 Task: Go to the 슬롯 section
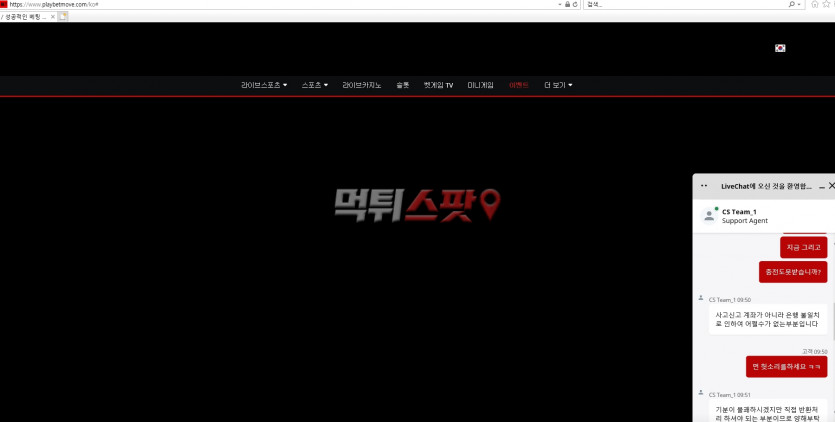403,85
